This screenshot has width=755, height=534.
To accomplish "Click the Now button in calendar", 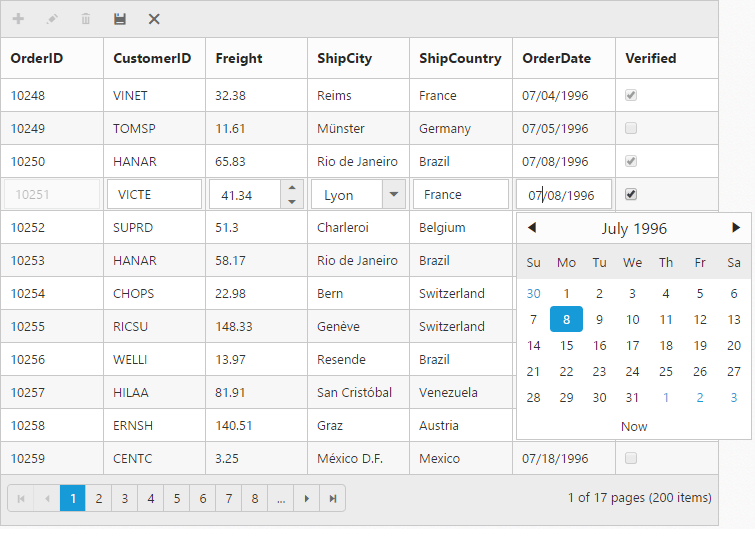I will pos(634,426).
